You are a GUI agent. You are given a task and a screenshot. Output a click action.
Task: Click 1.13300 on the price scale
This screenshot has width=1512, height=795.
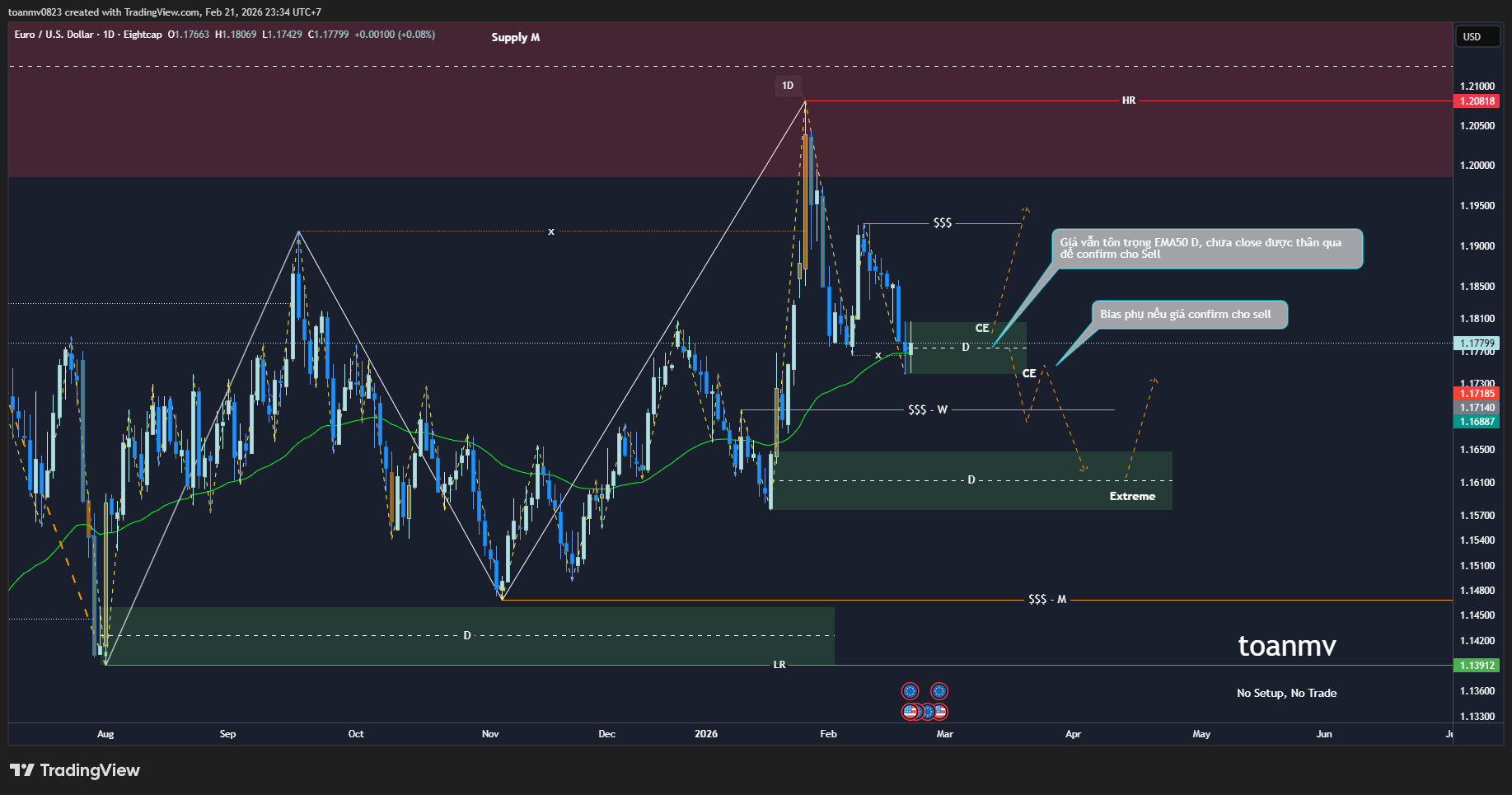[1477, 717]
